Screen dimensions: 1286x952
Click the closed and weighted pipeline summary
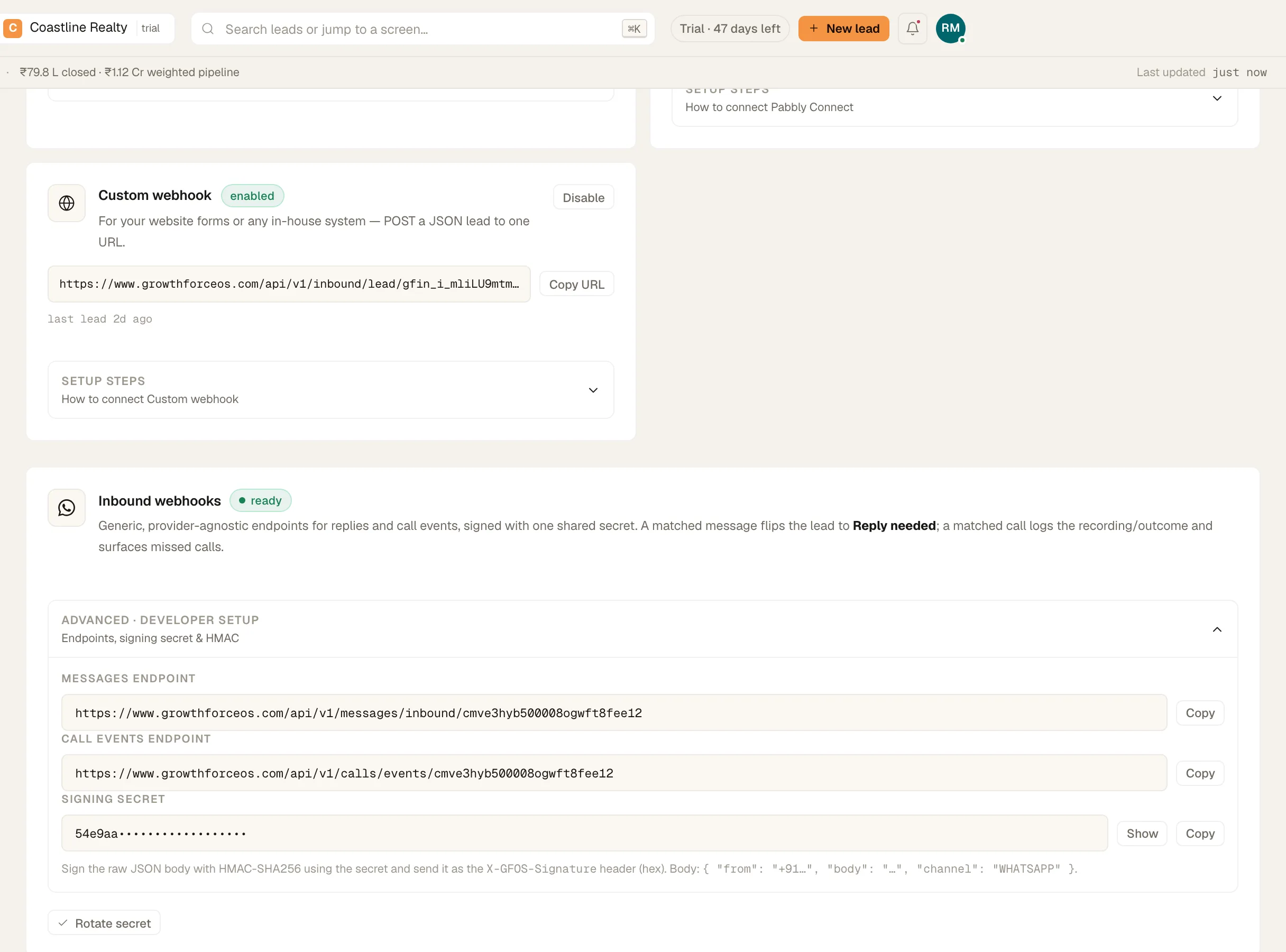[129, 72]
